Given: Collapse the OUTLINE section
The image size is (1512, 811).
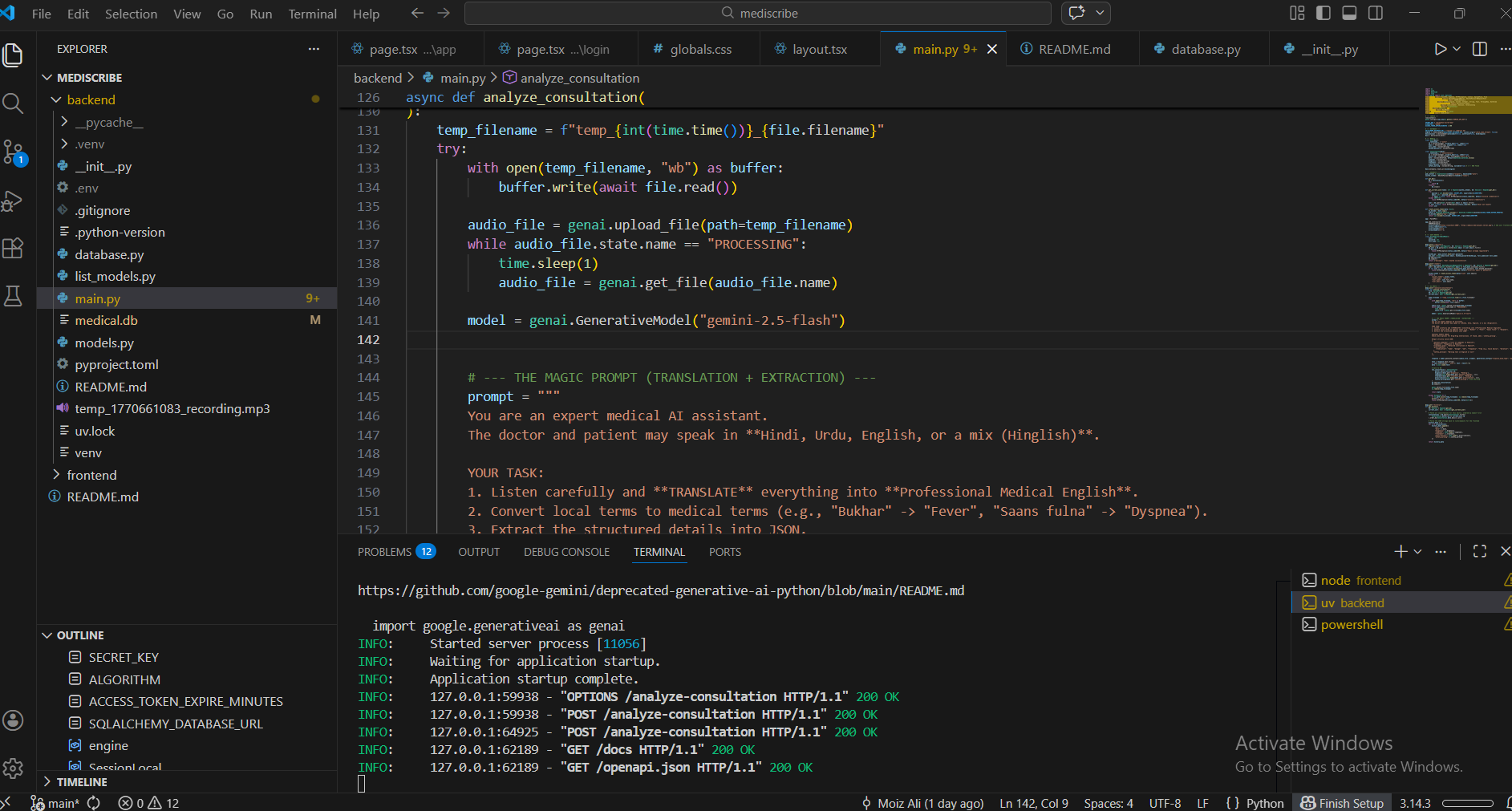Looking at the screenshot, I should coord(80,635).
